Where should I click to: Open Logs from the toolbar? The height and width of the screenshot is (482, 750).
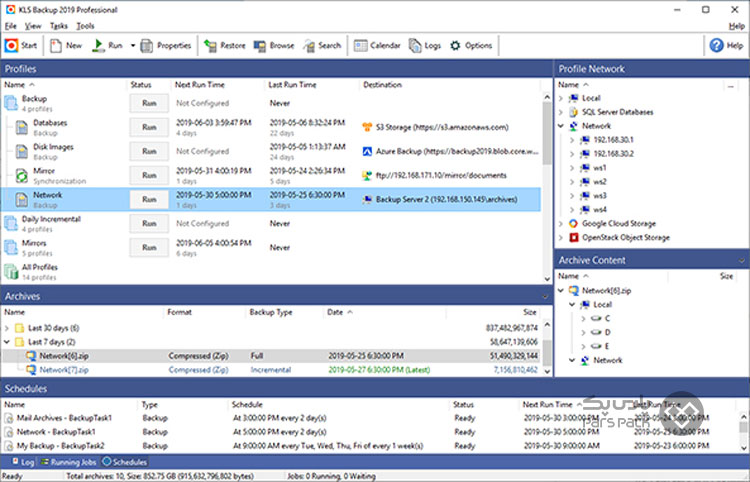pos(425,45)
